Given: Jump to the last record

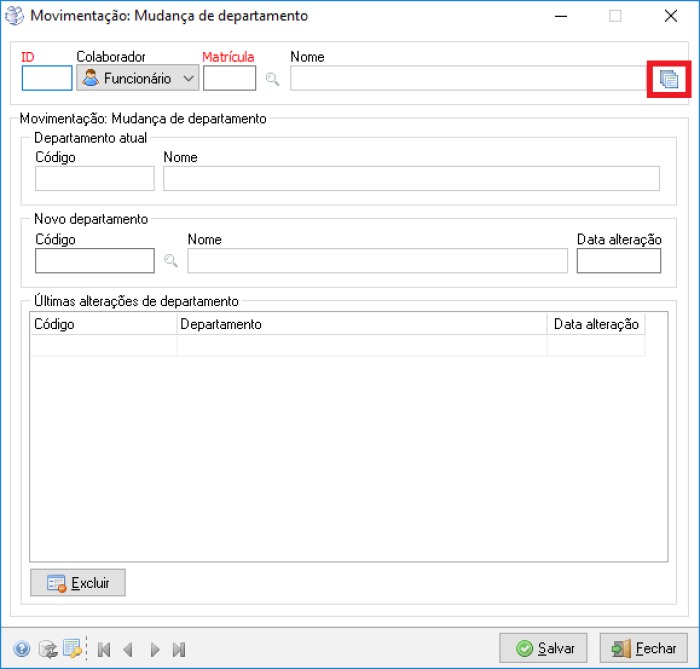Looking at the screenshot, I should tap(179, 649).
